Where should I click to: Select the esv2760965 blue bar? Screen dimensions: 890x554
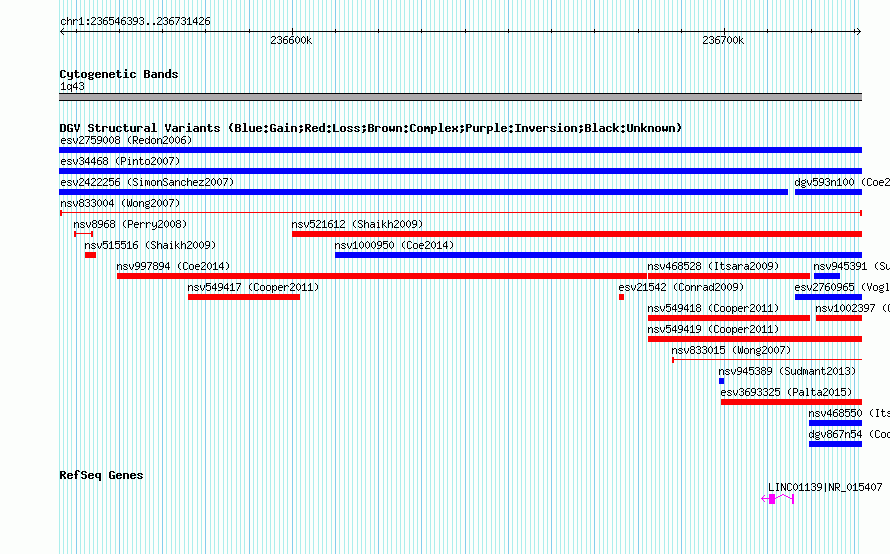(x=828, y=297)
